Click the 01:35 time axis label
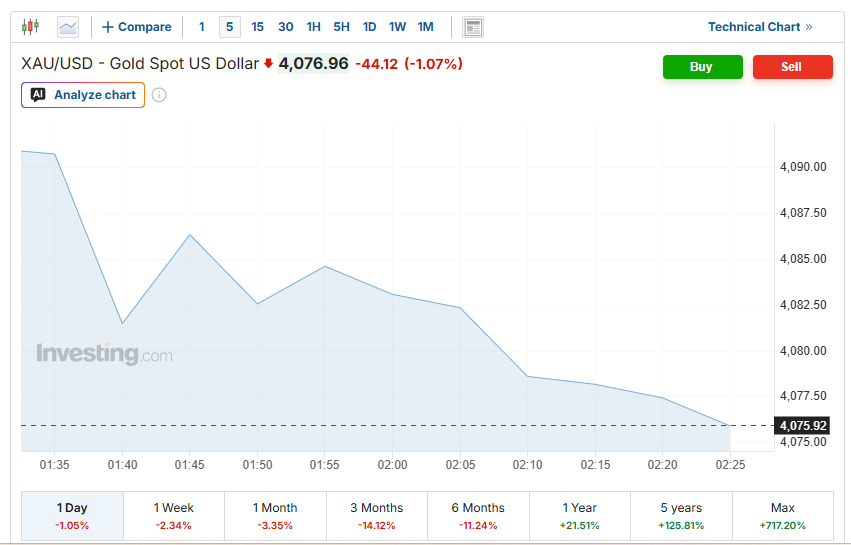The image size is (851, 545). coord(54,465)
